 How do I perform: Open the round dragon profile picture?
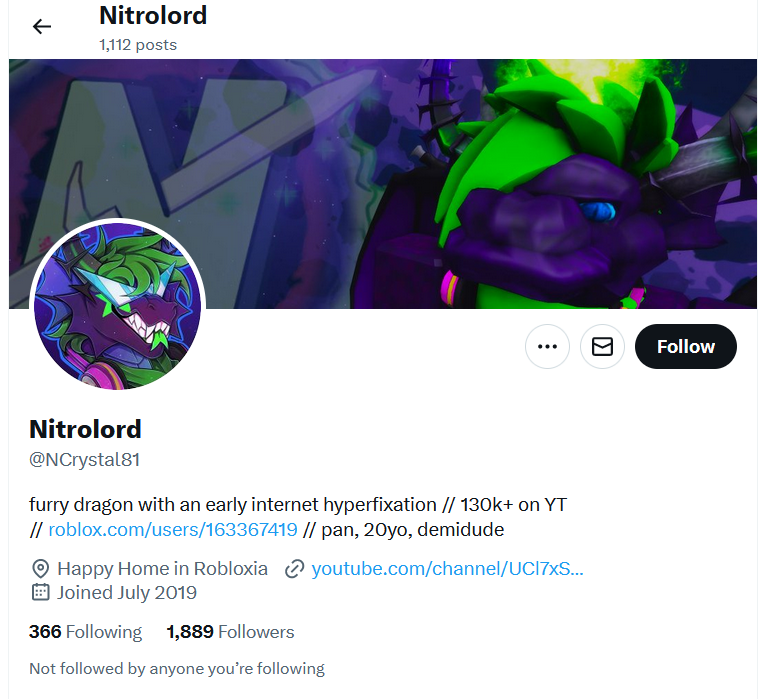[118, 306]
